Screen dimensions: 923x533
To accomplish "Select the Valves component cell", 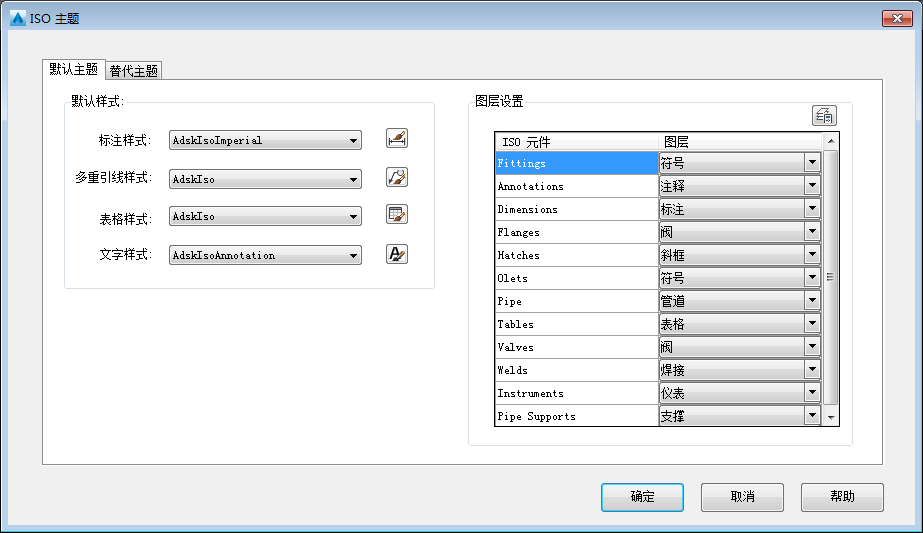I will click(577, 347).
